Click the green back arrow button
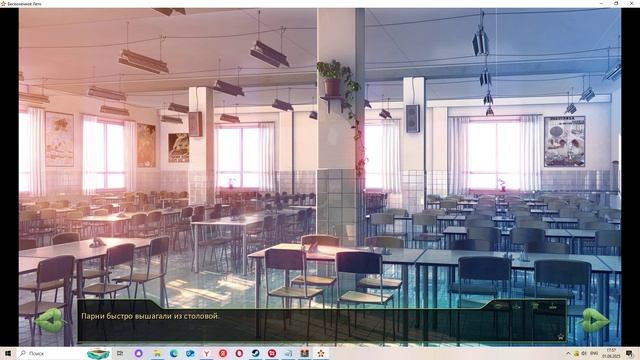 pyautogui.click(x=49, y=320)
